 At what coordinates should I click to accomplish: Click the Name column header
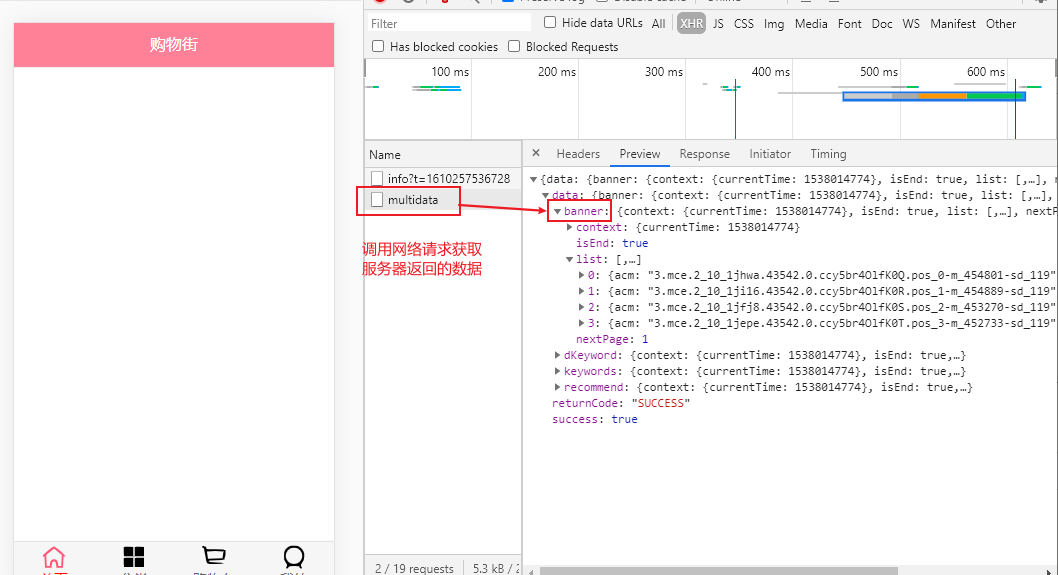(x=443, y=155)
